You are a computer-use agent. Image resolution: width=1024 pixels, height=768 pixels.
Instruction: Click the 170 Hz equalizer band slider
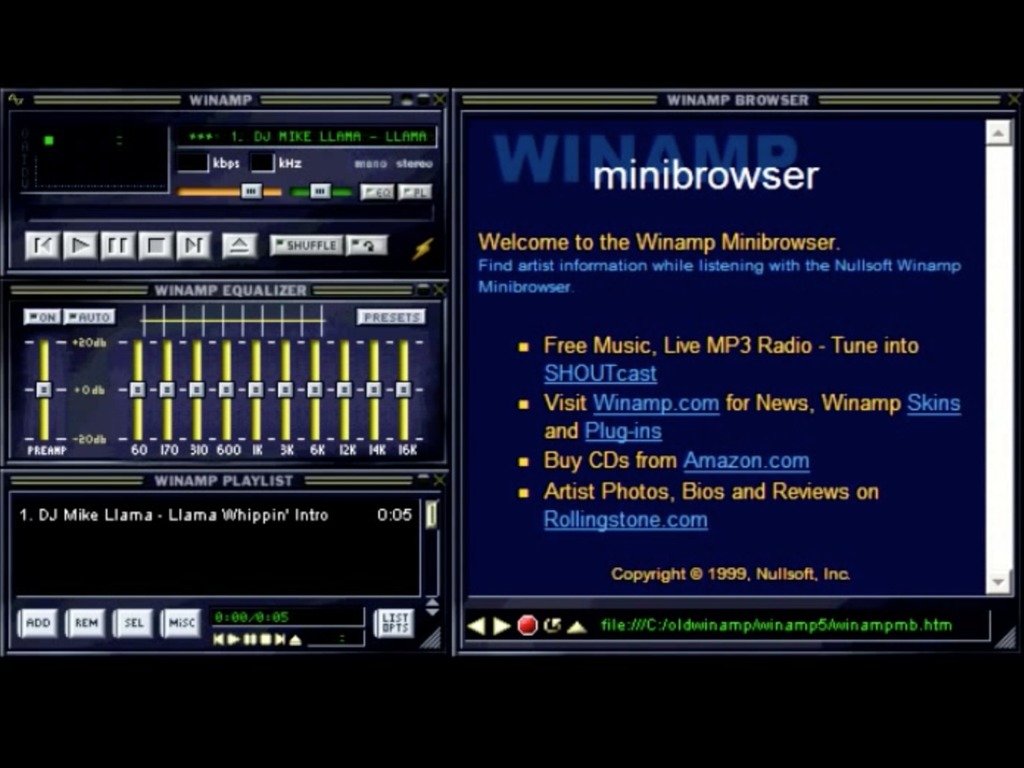click(167, 390)
